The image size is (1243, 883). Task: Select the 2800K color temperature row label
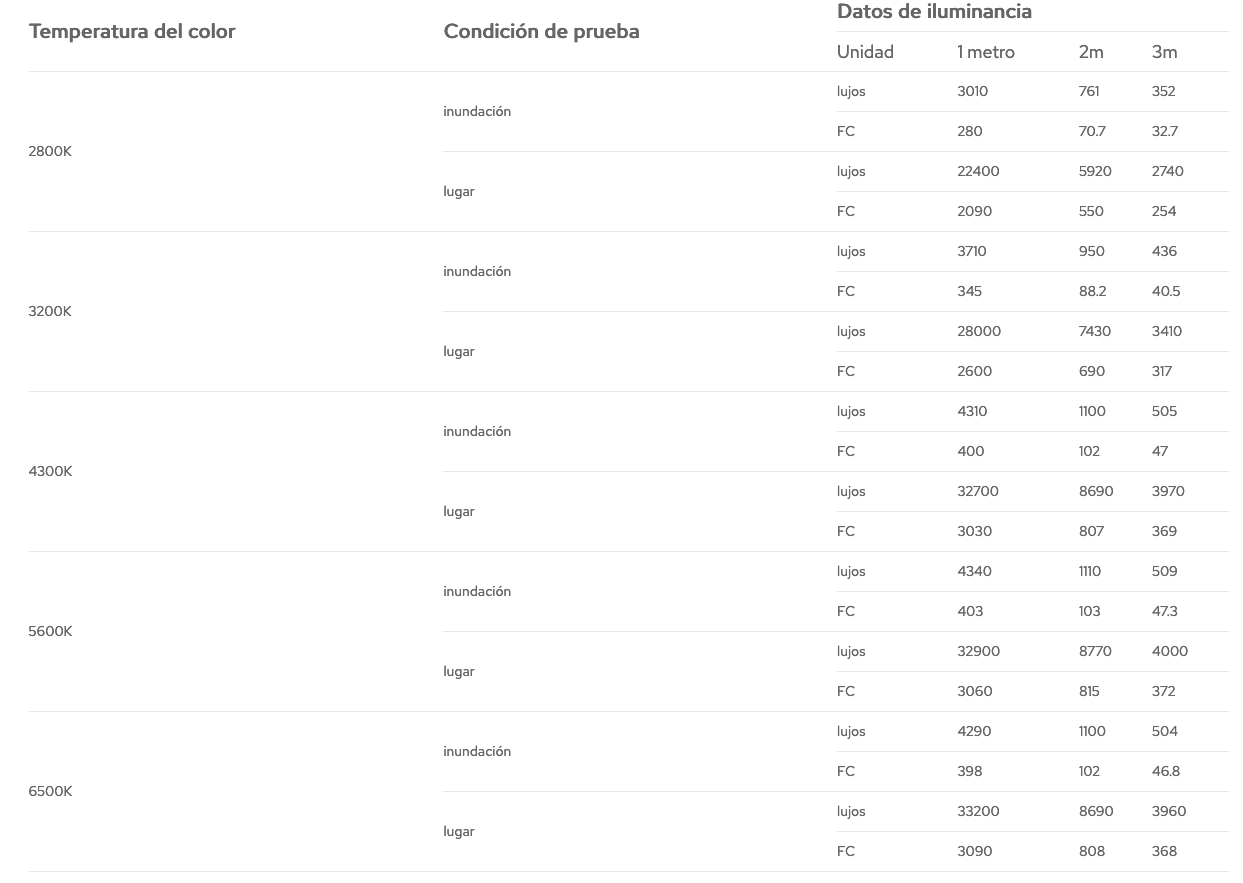click(x=50, y=151)
